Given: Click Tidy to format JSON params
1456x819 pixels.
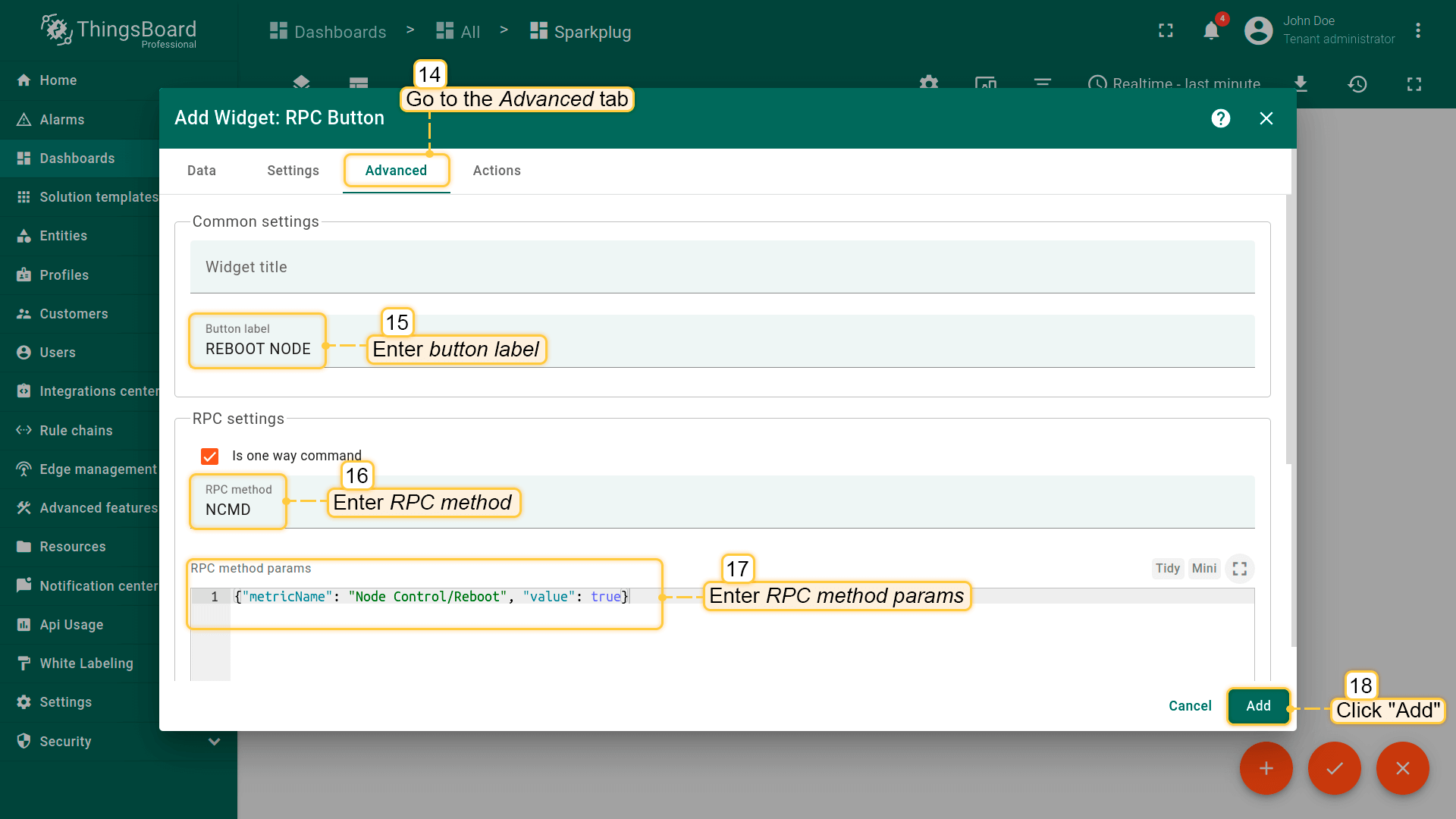Looking at the screenshot, I should coord(1167,569).
